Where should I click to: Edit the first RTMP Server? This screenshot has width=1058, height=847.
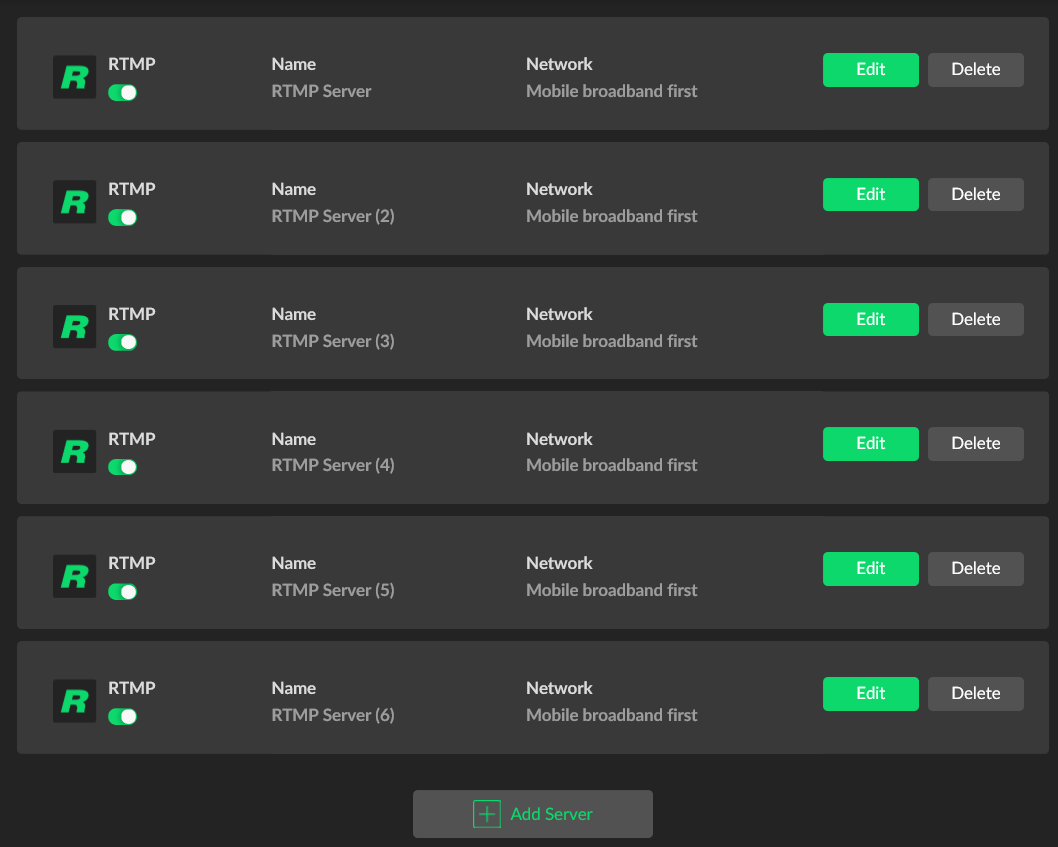pos(870,70)
